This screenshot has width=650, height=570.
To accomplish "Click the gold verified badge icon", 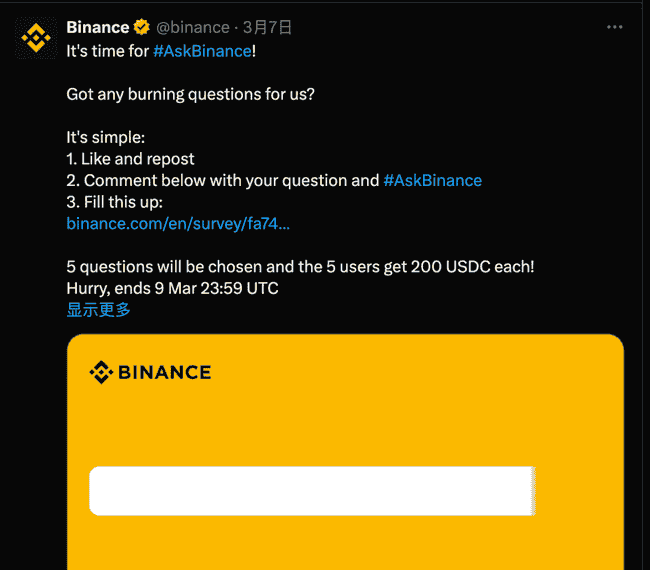I will [141, 27].
